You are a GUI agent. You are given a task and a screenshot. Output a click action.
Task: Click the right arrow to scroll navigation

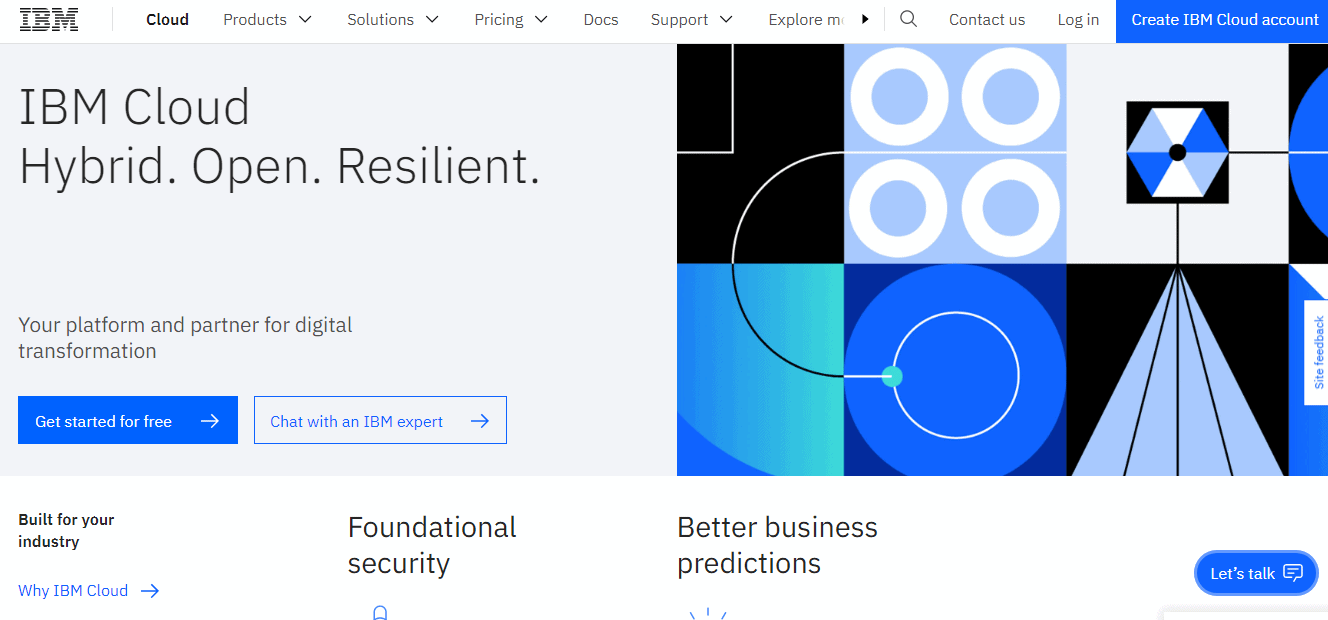[865, 19]
